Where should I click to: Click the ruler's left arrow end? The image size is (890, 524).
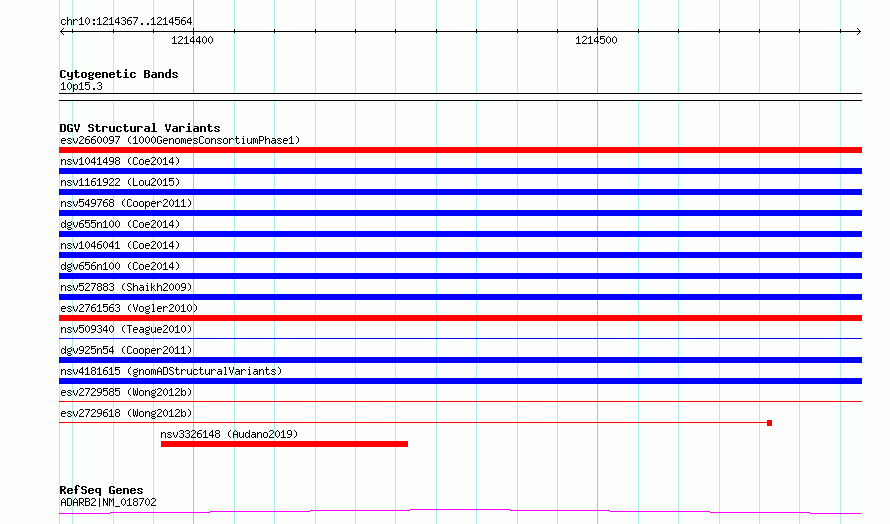63,32
